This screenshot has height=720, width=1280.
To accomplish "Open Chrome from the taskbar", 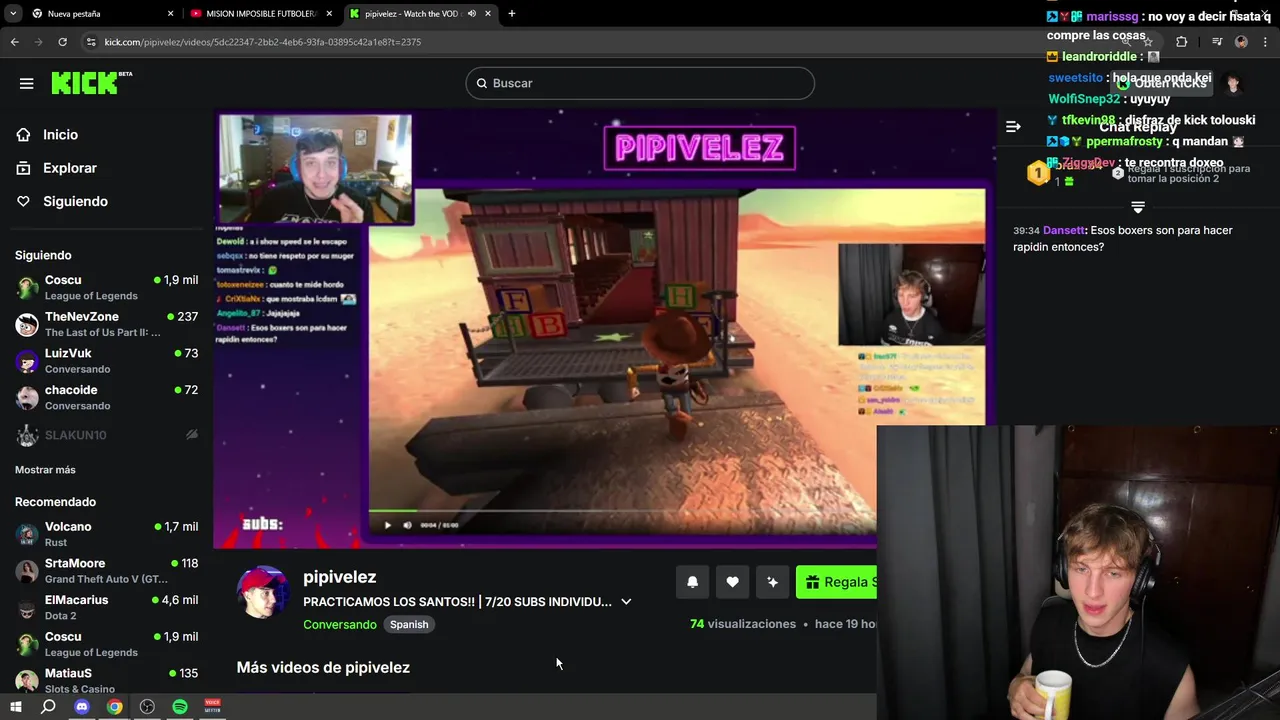I will [x=115, y=707].
